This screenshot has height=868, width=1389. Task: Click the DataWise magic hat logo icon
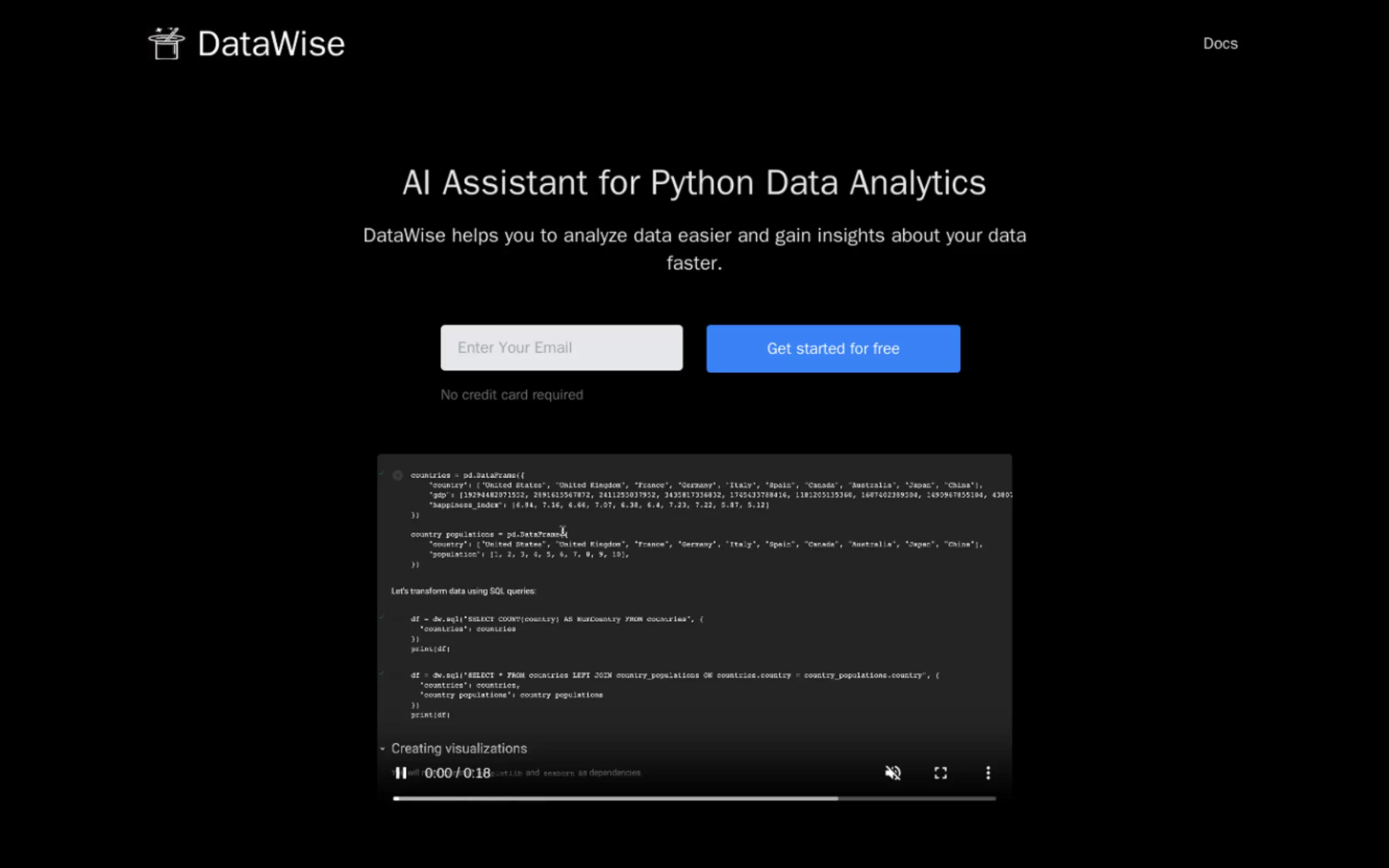(167, 43)
